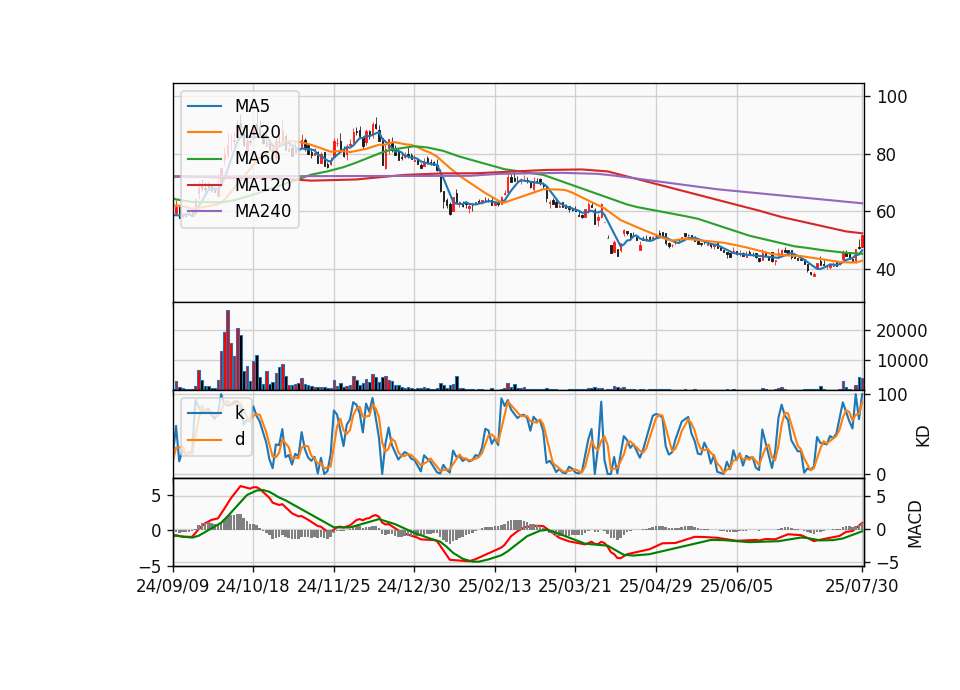Click the MA5 legend label

point(252,106)
